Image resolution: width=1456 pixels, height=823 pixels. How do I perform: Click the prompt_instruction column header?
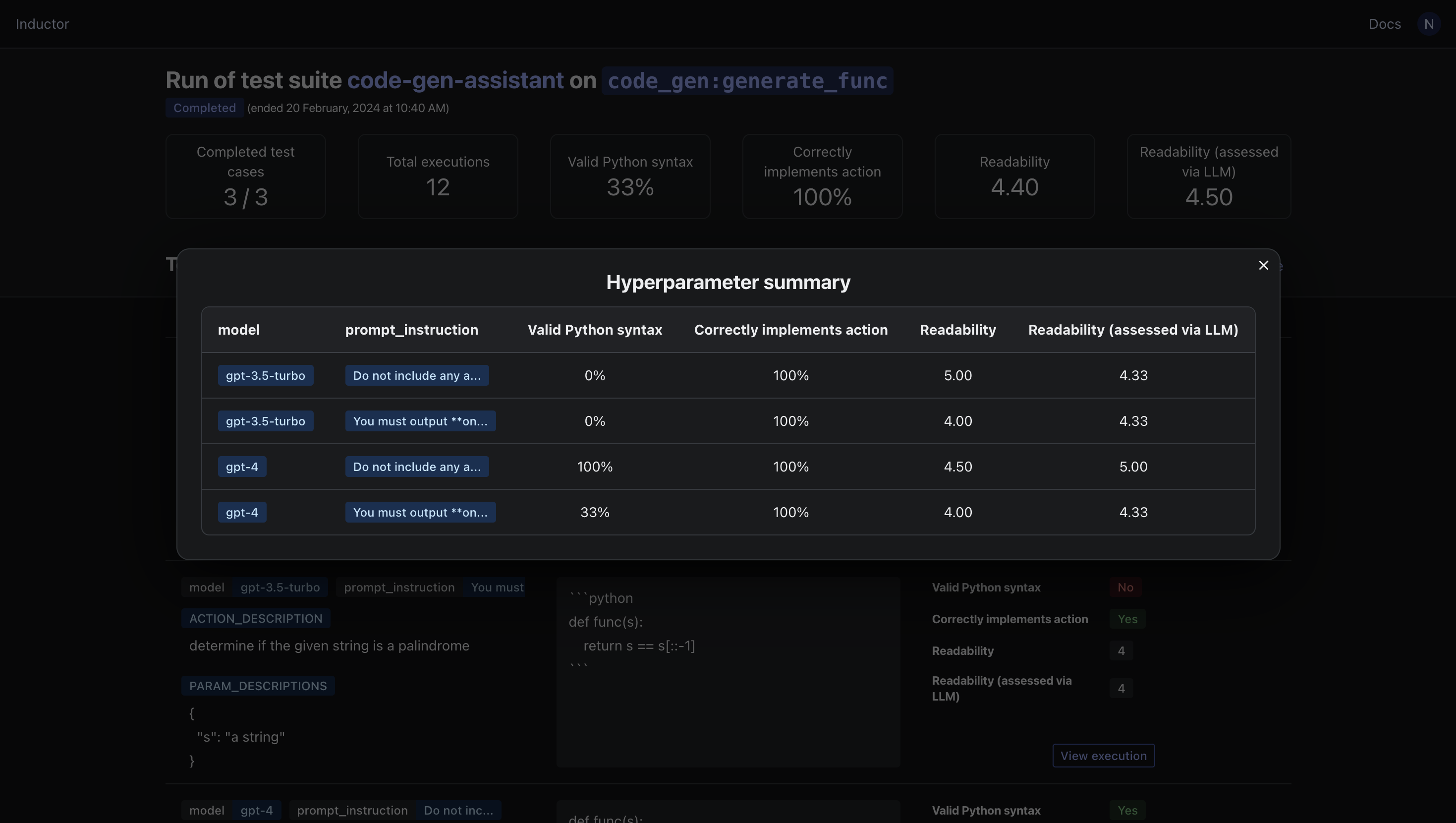[411, 330]
